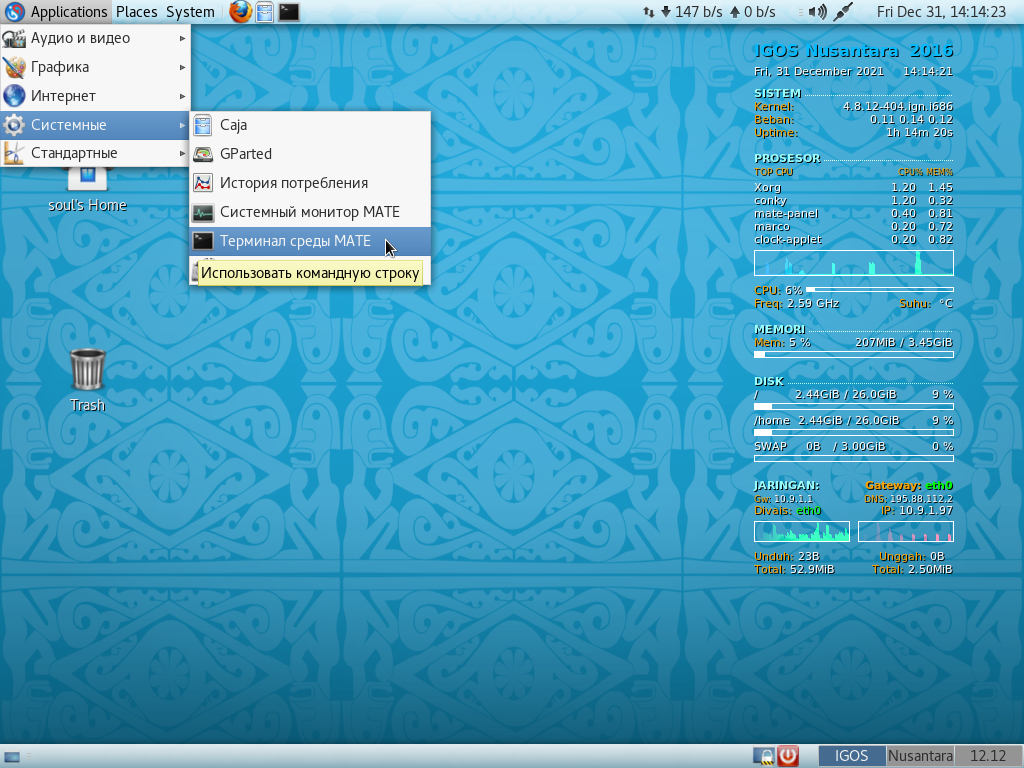Switch to the 12.12 workspace
1024x768 pixels.
988,756
